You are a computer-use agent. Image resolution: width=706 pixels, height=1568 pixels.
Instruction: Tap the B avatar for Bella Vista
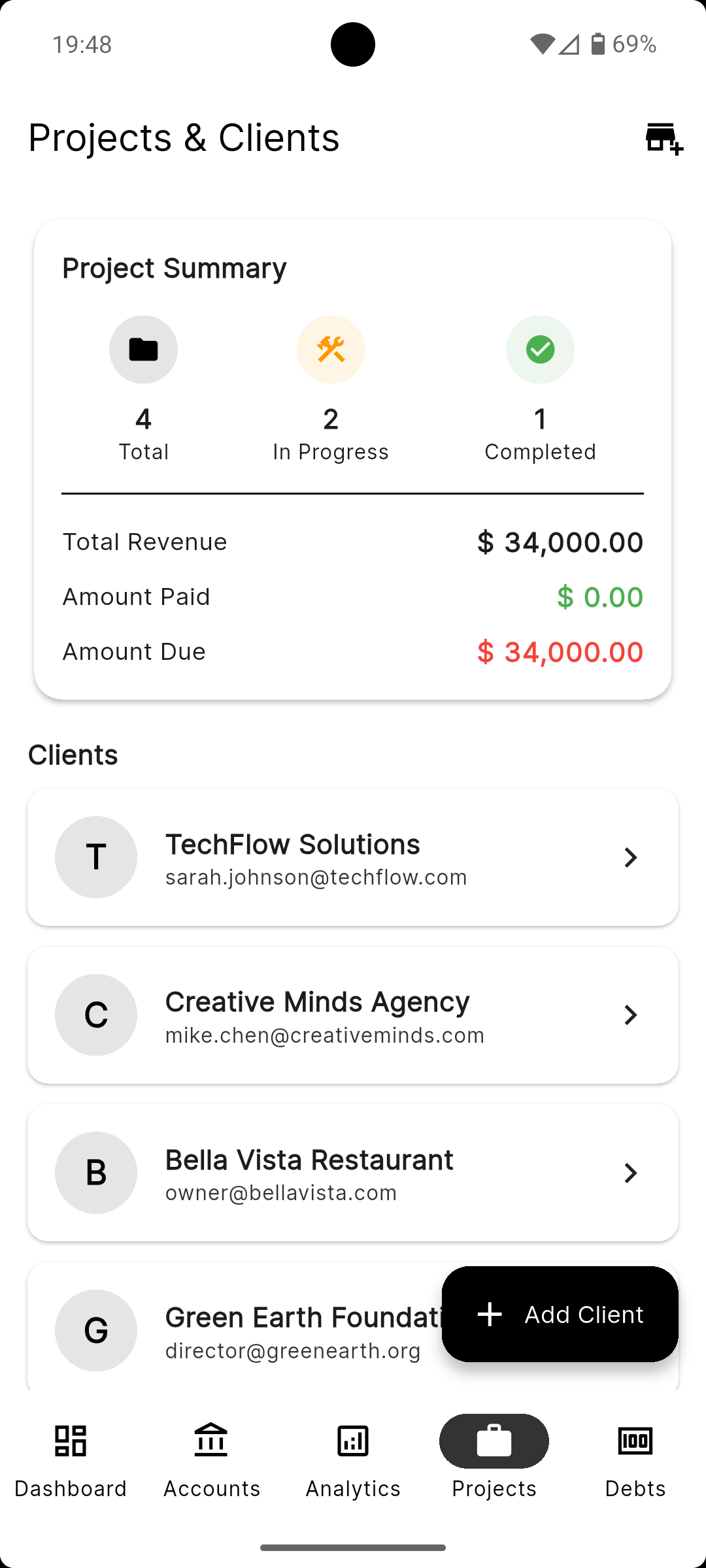pyautogui.click(x=96, y=1173)
